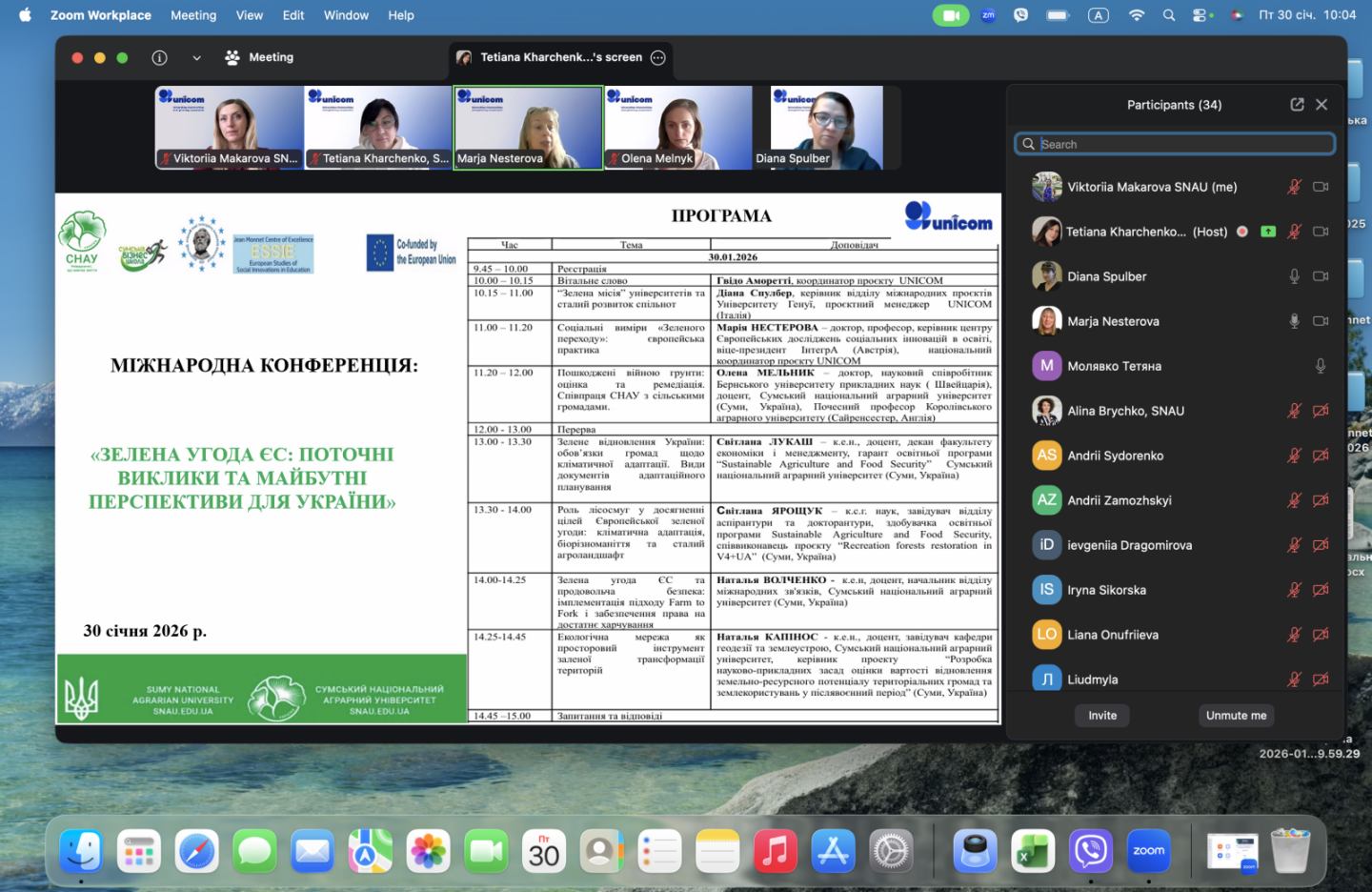Click Молявко Тетяна's microphone icon

click(1321, 366)
